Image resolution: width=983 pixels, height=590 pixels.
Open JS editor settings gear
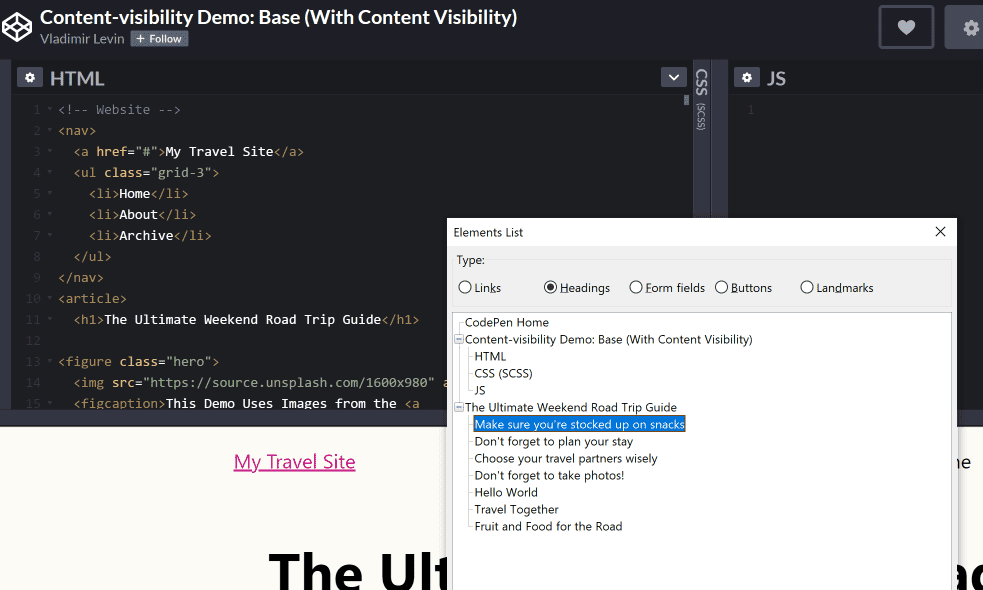click(746, 78)
